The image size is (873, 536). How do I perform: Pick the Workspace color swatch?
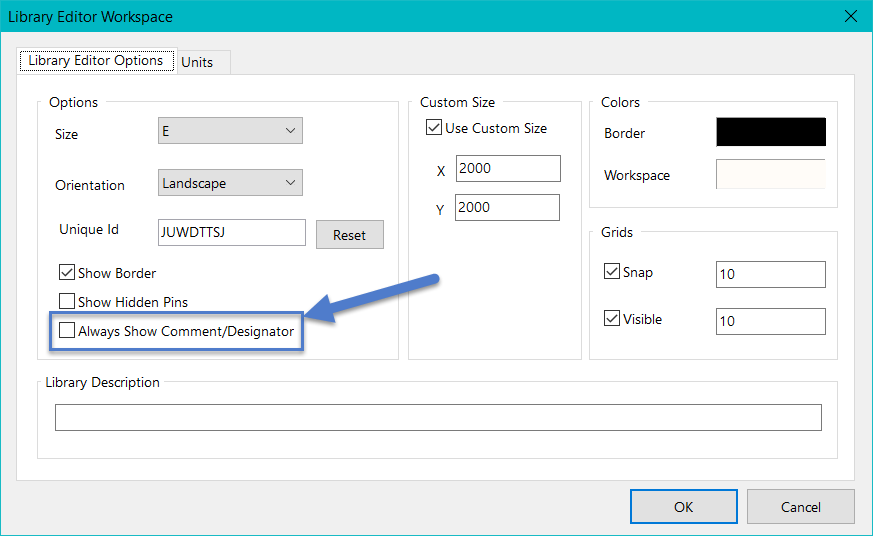coord(770,174)
